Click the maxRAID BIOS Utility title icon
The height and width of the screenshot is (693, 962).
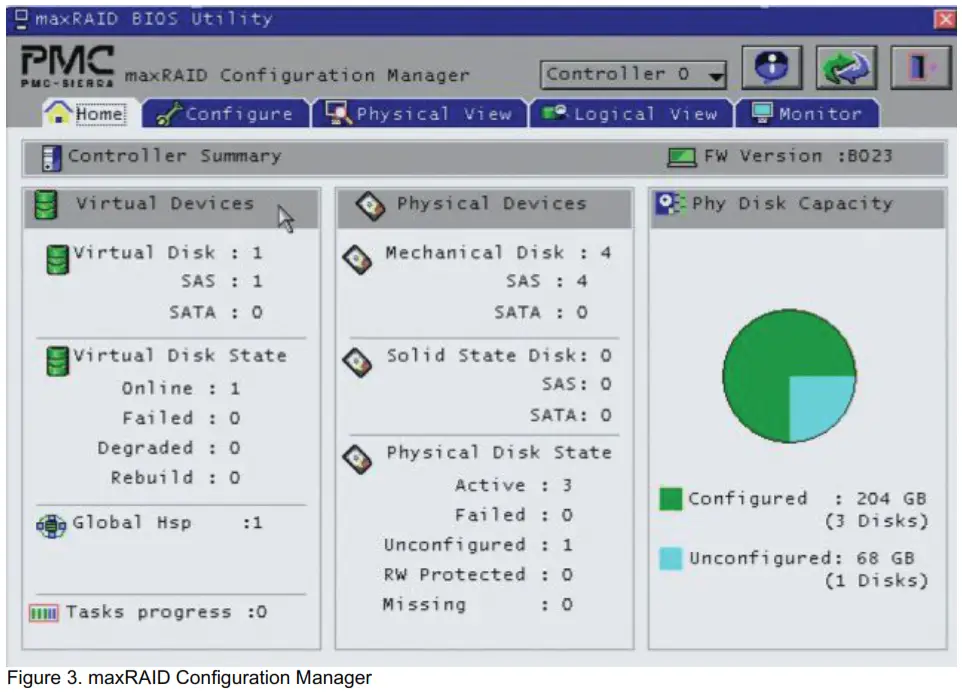(21, 19)
